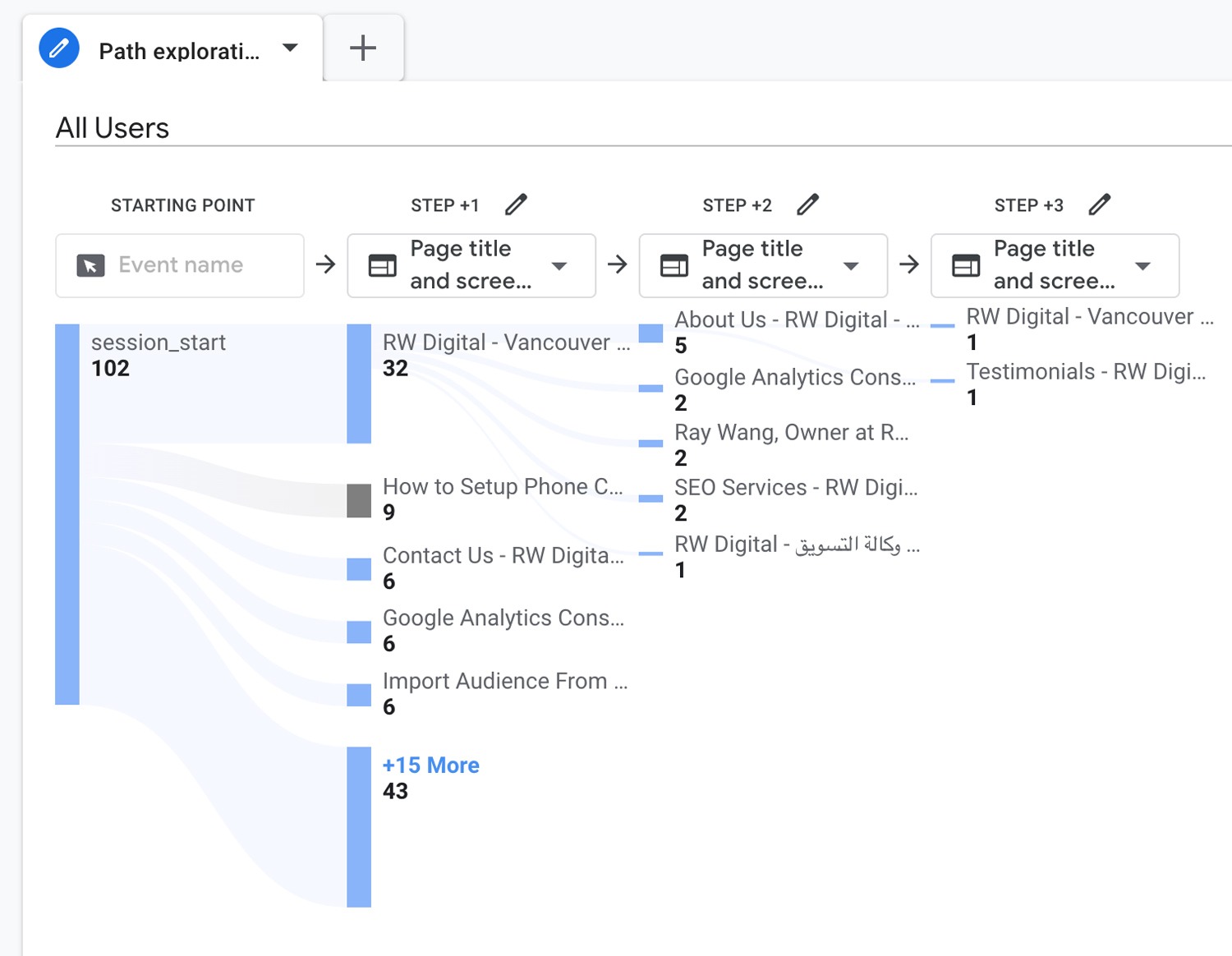Click the All Users segment label

(x=112, y=127)
